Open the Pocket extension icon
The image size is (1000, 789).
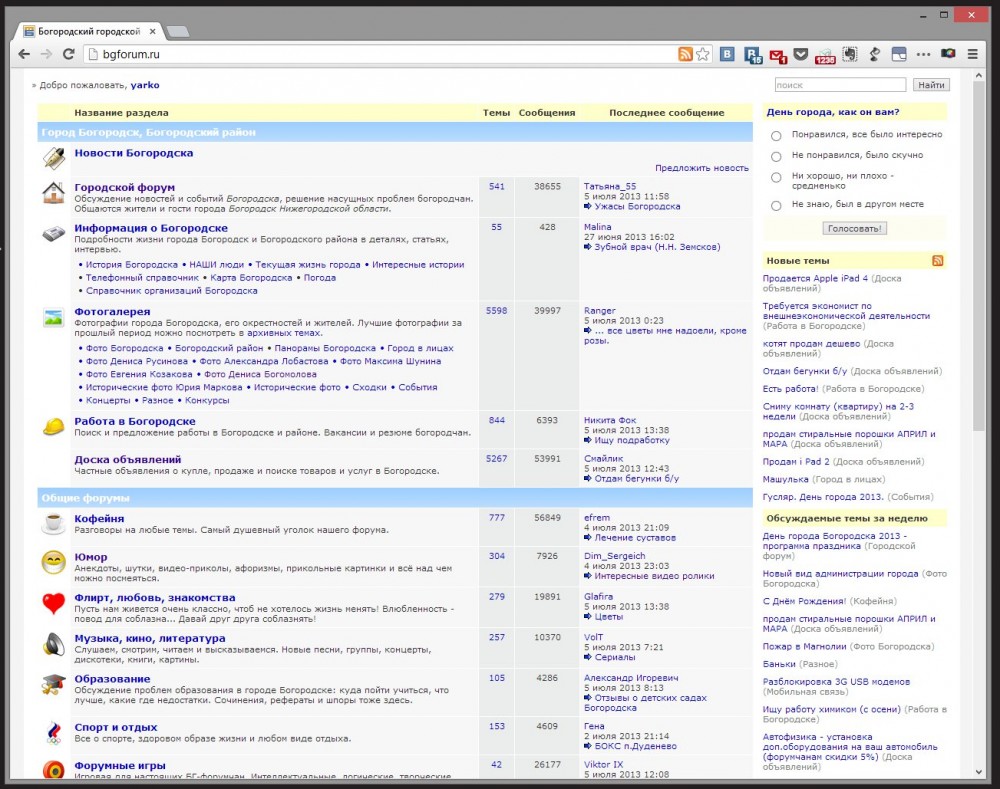(801, 54)
